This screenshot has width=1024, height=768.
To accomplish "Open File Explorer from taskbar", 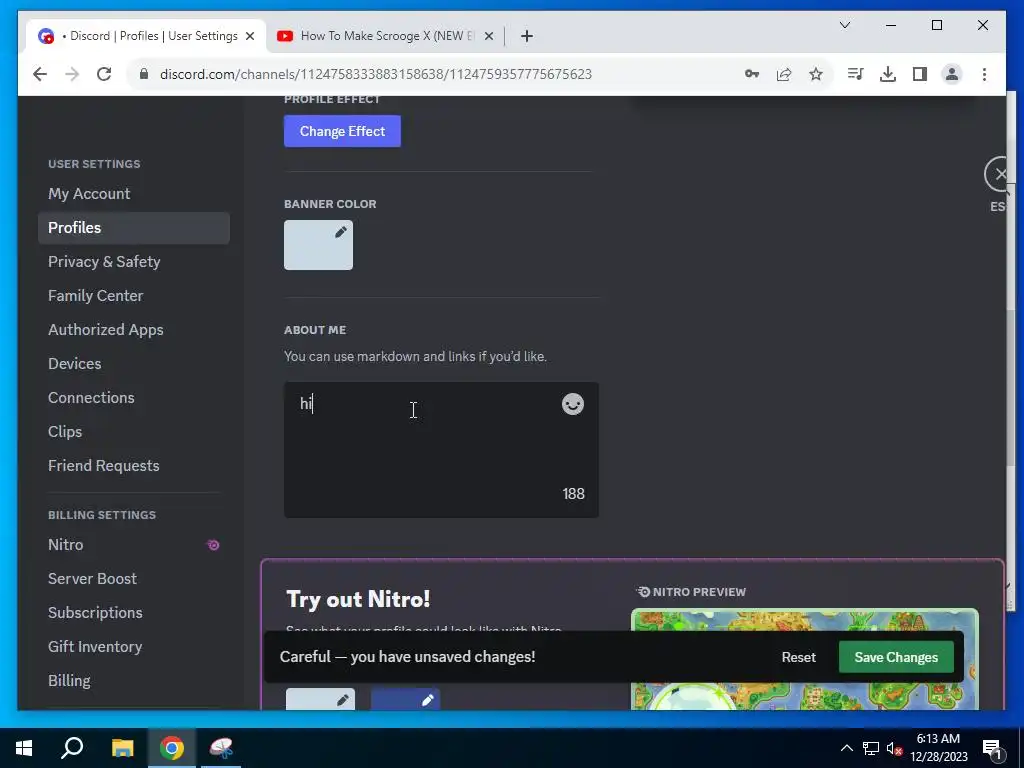I will [x=122, y=748].
